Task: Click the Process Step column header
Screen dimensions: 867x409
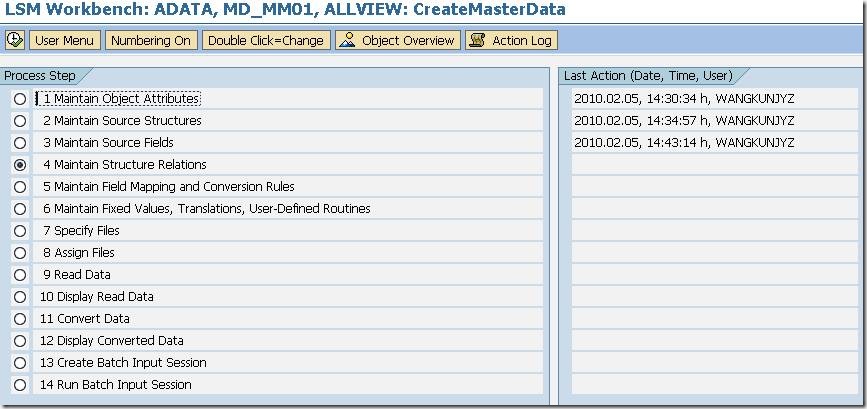Action: [x=40, y=76]
